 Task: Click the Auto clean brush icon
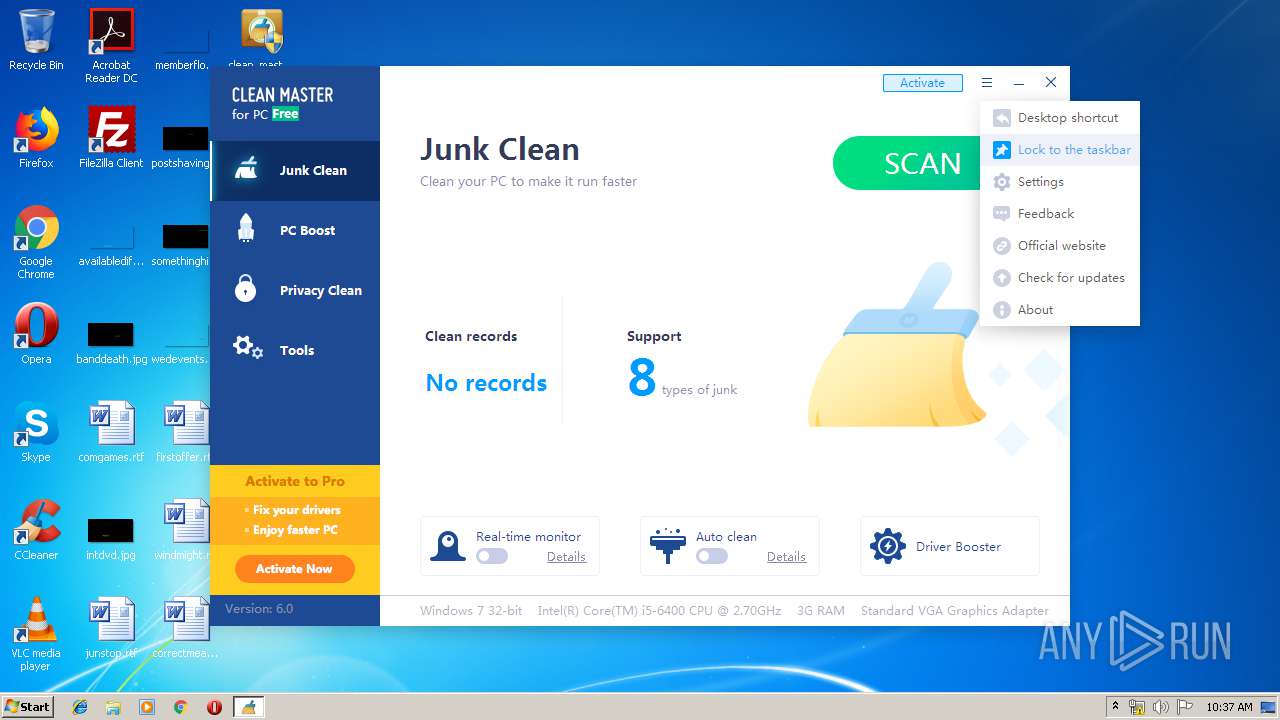667,546
